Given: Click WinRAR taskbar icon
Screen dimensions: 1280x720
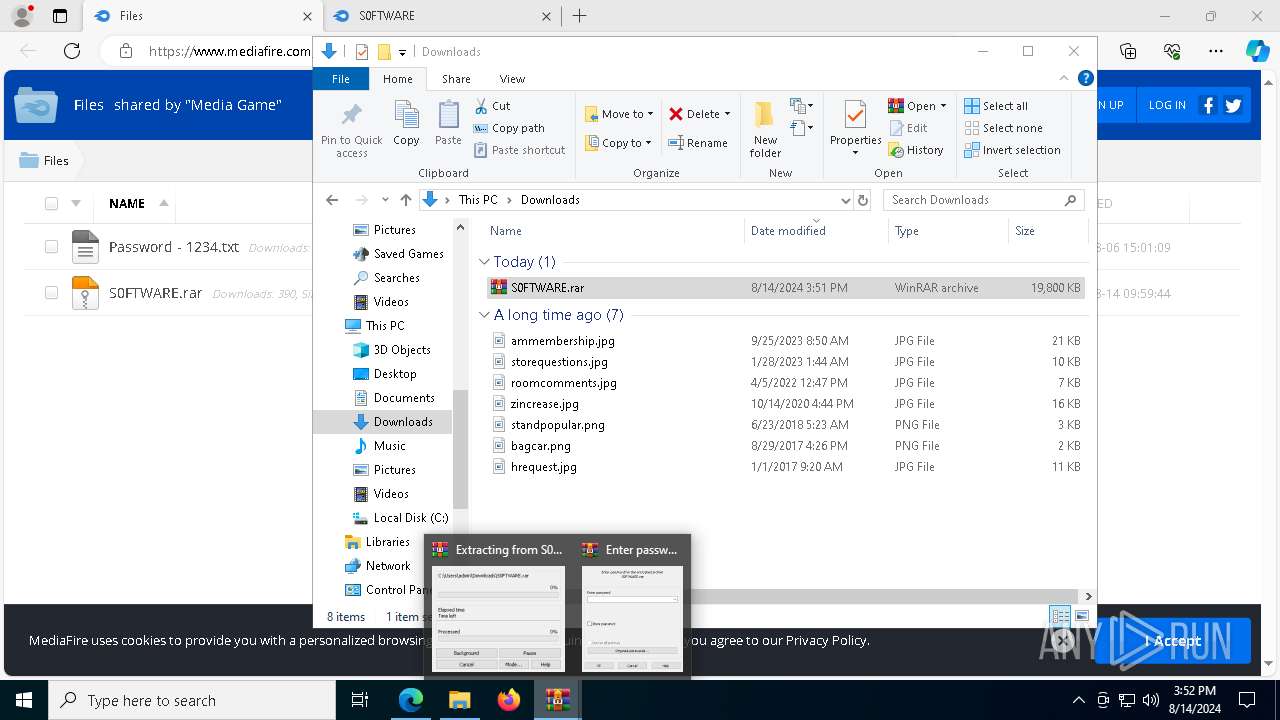Looking at the screenshot, I should 558,700.
